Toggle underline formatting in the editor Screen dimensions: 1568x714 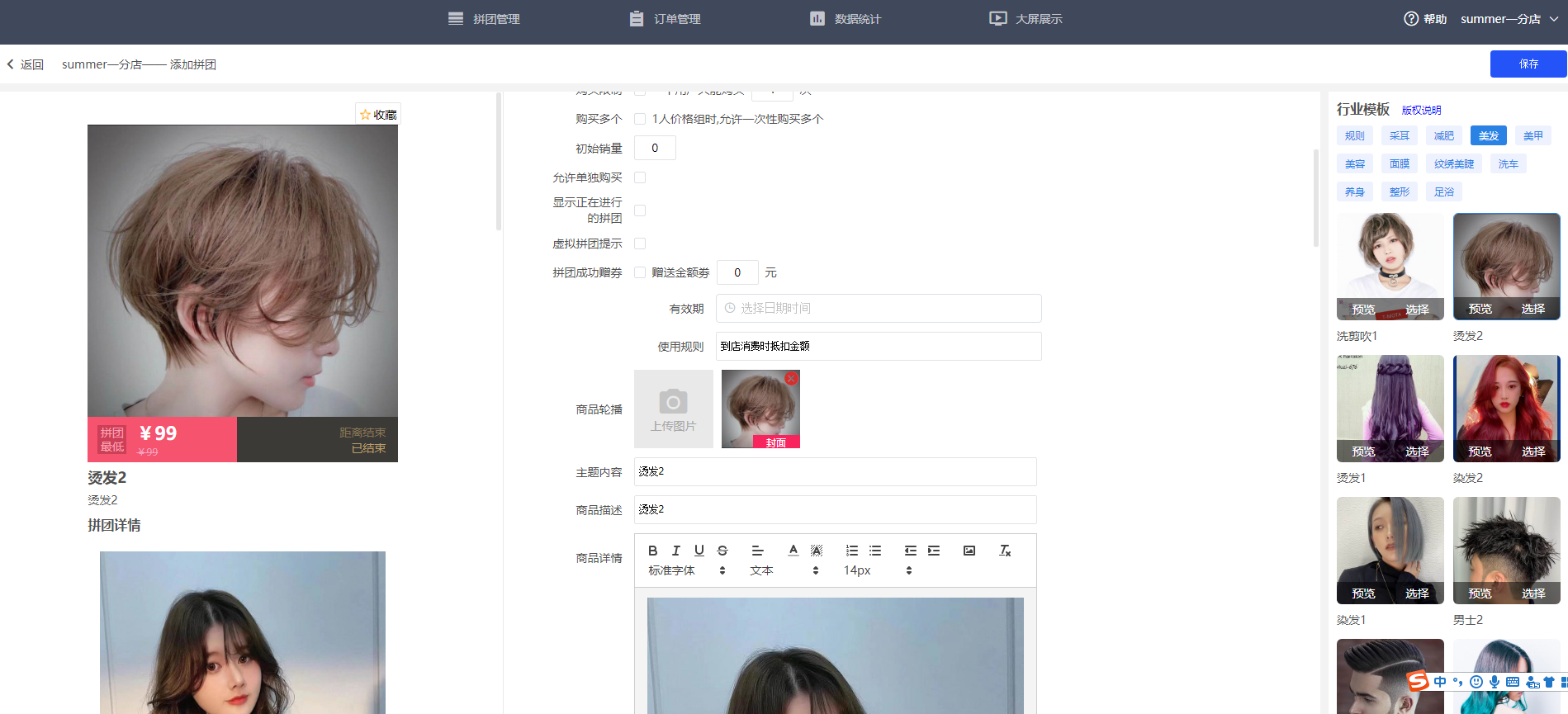(x=699, y=551)
